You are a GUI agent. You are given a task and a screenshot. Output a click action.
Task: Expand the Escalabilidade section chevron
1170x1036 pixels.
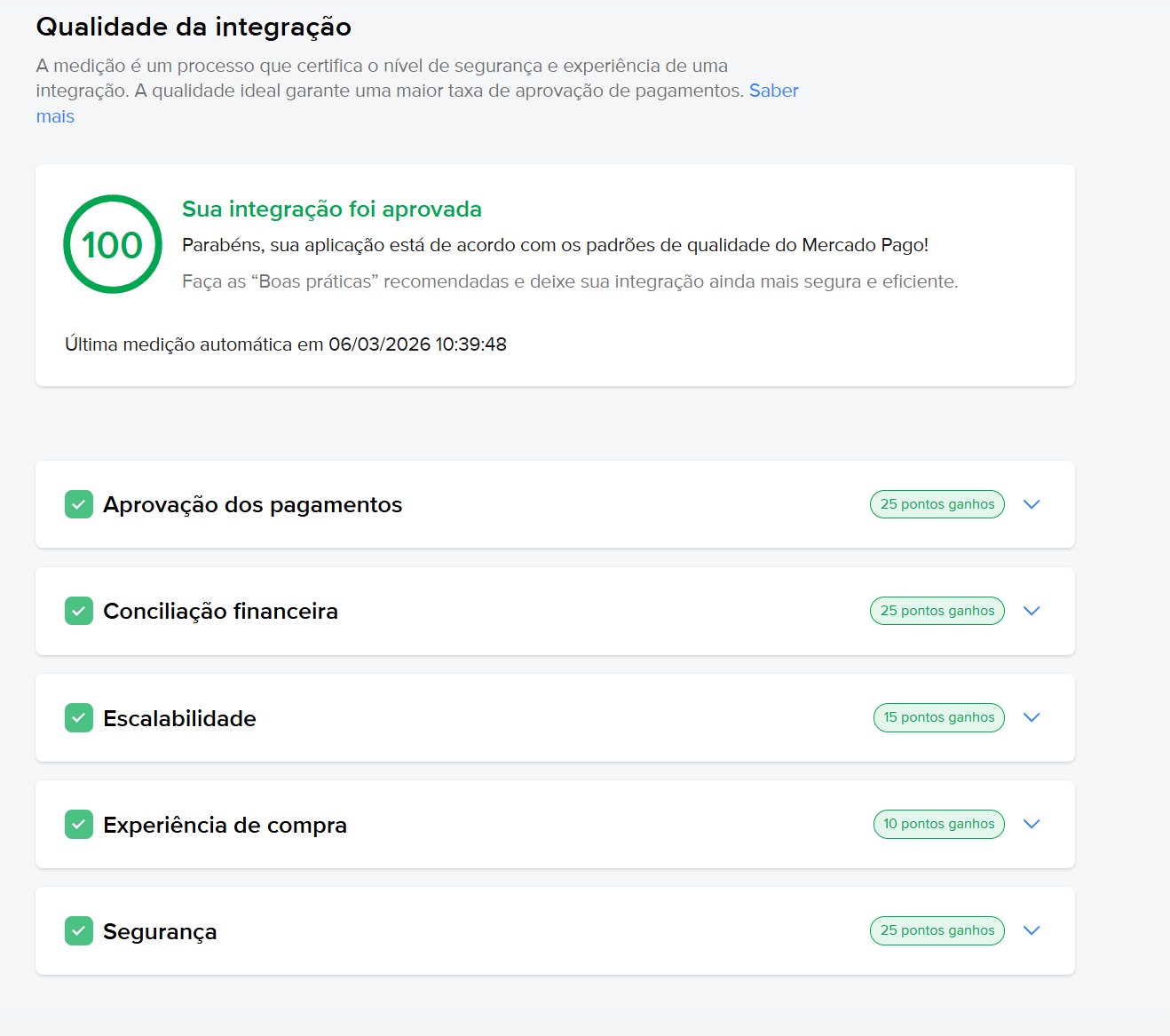(1032, 717)
